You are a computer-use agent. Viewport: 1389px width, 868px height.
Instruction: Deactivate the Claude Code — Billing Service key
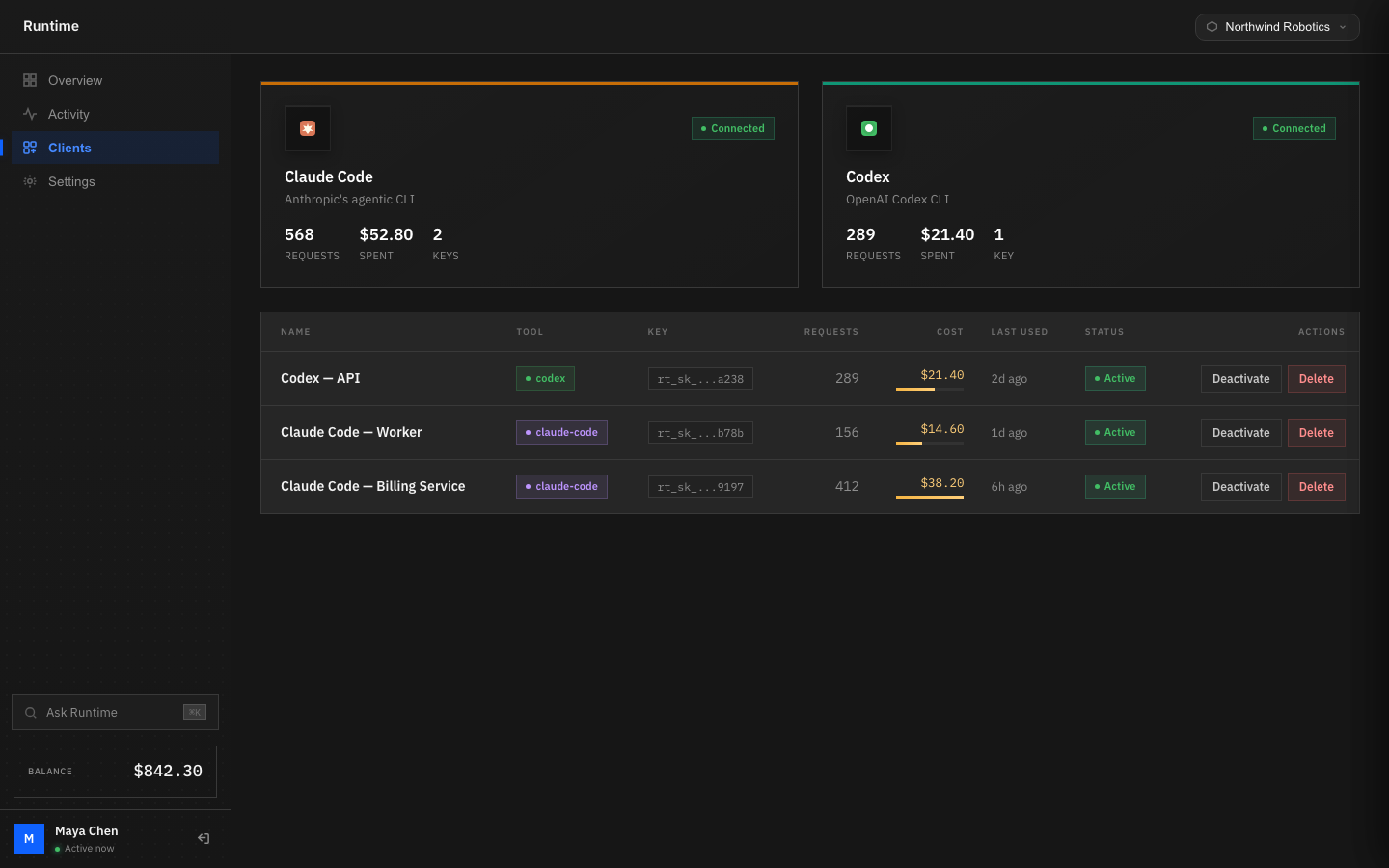coord(1241,487)
